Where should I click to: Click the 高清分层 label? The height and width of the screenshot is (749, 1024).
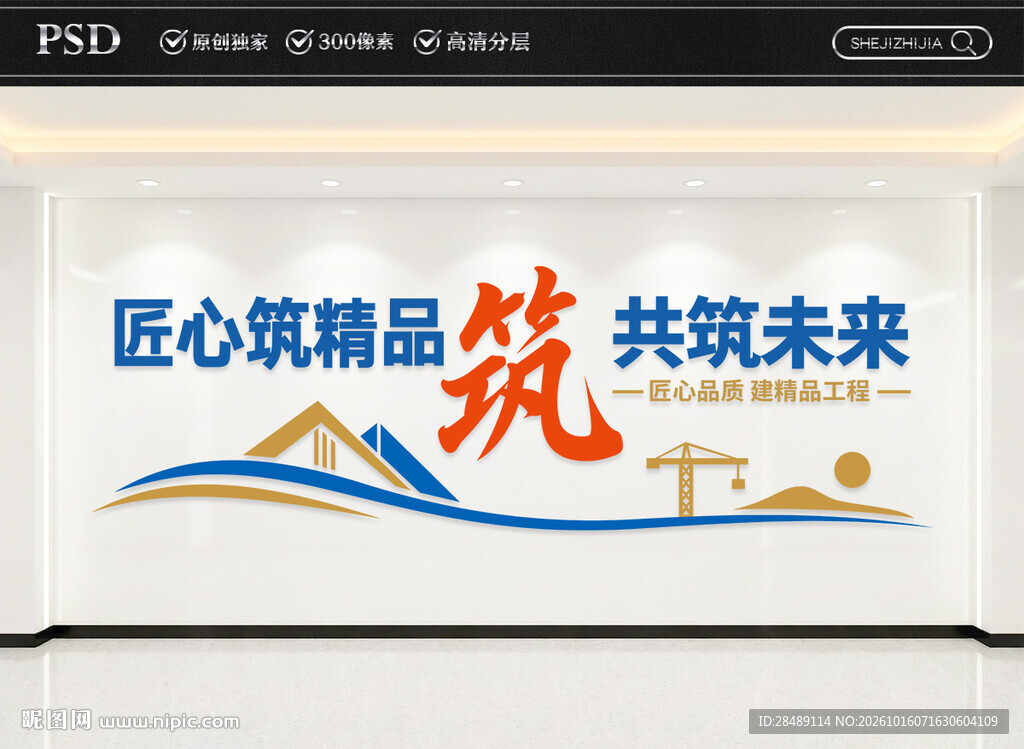pyautogui.click(x=488, y=42)
